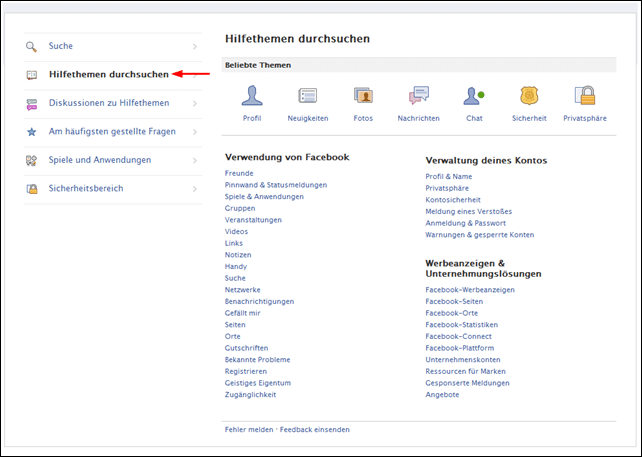Open the Netzwerke link
This screenshot has width=642, height=457.
(242, 290)
